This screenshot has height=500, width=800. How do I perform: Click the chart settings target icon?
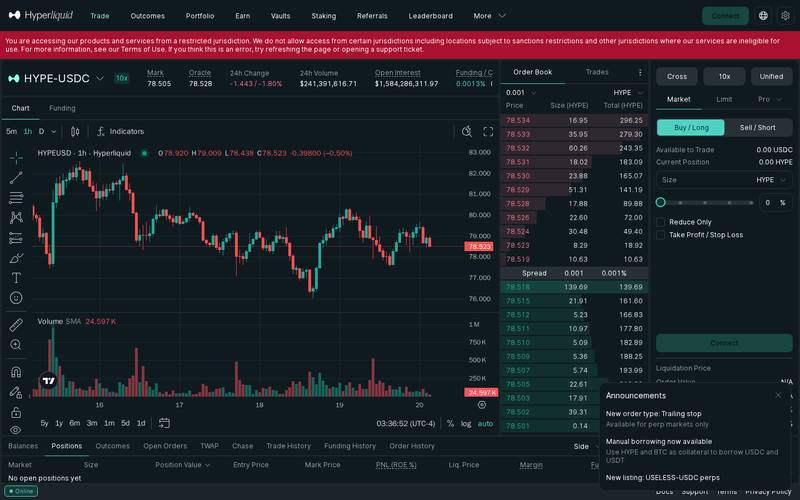(482, 405)
